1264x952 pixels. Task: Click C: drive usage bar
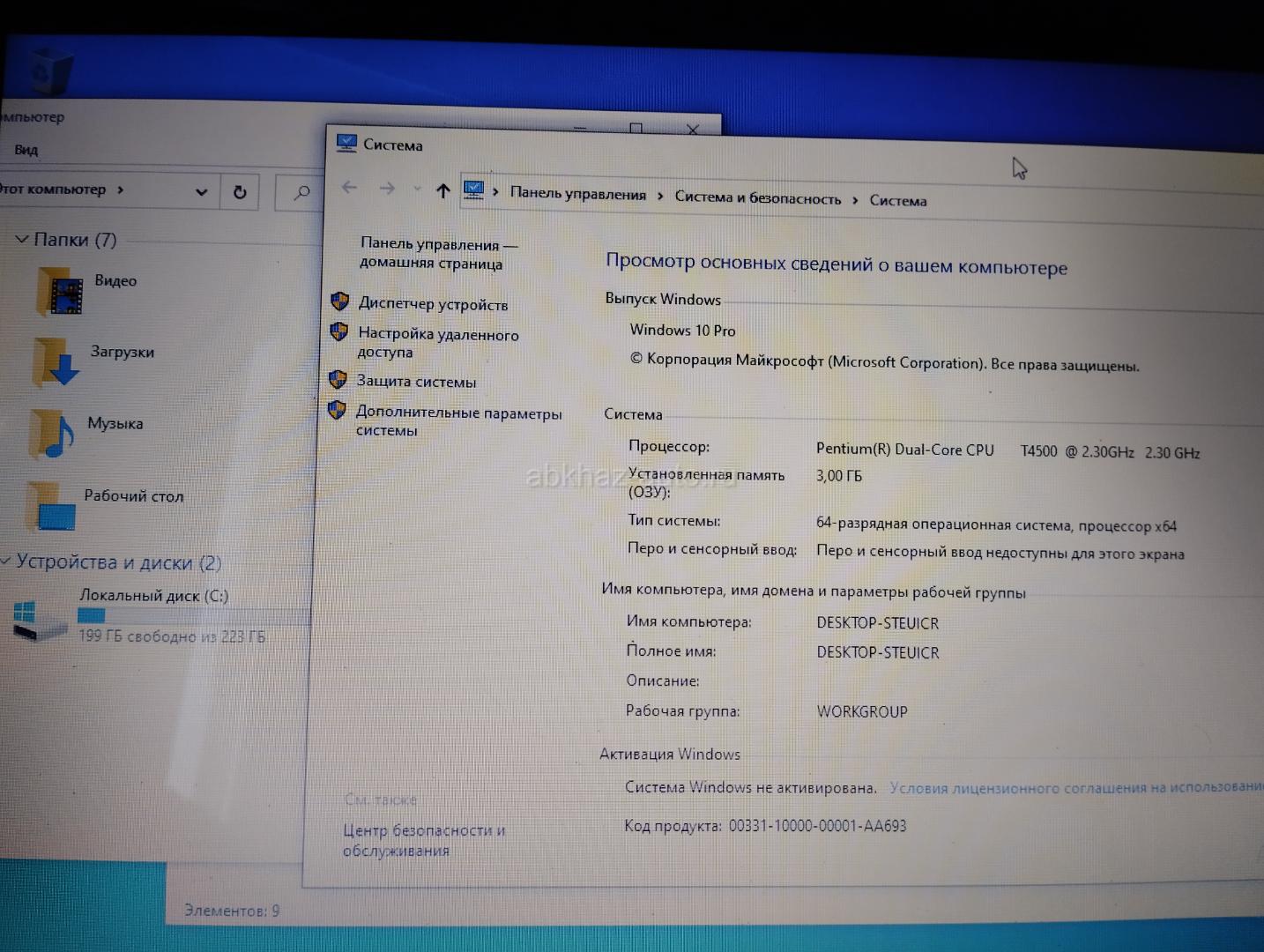pyautogui.click(x=193, y=616)
